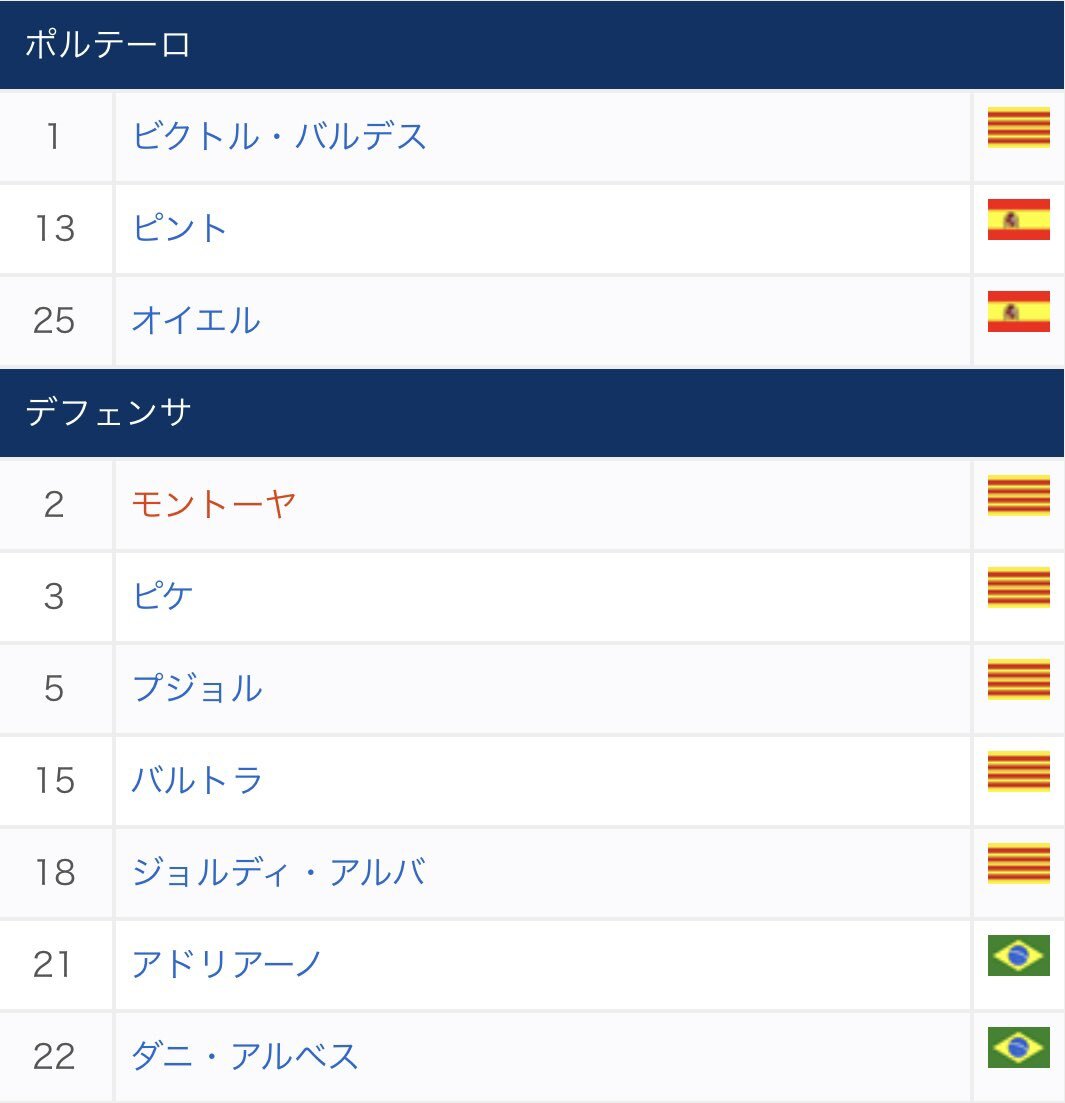Click the Spanish flag next to オイエル

pos(1018,312)
